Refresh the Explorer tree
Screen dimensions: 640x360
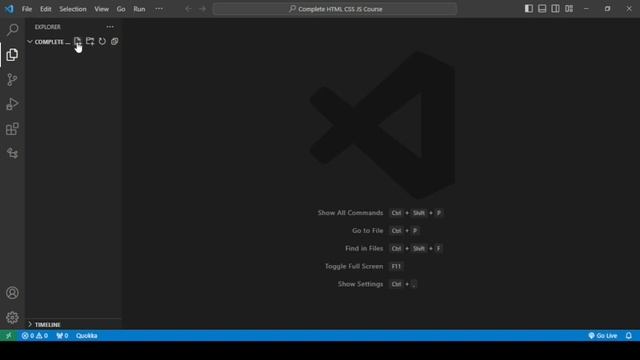coord(102,41)
